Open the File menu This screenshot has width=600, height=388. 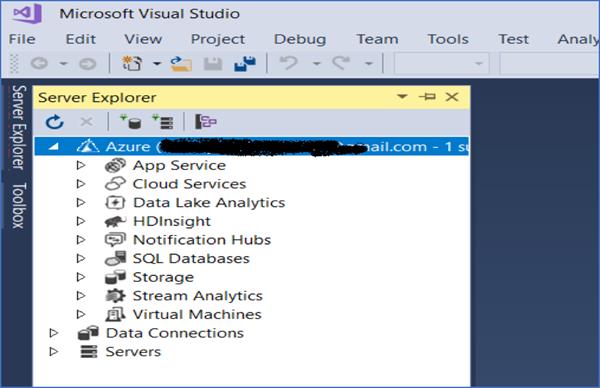(x=22, y=39)
